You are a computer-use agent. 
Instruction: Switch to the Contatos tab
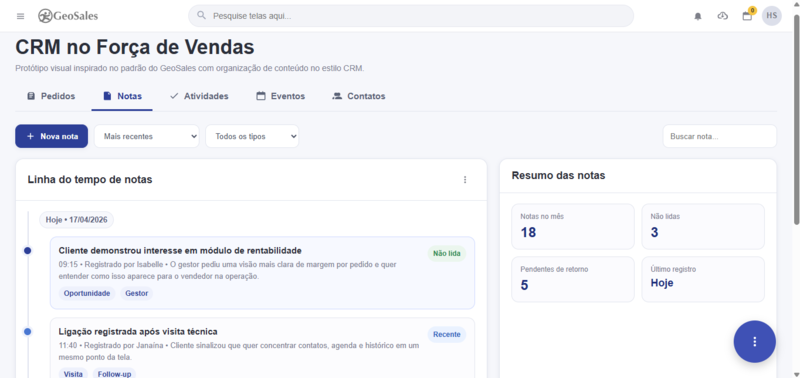pyautogui.click(x=359, y=96)
